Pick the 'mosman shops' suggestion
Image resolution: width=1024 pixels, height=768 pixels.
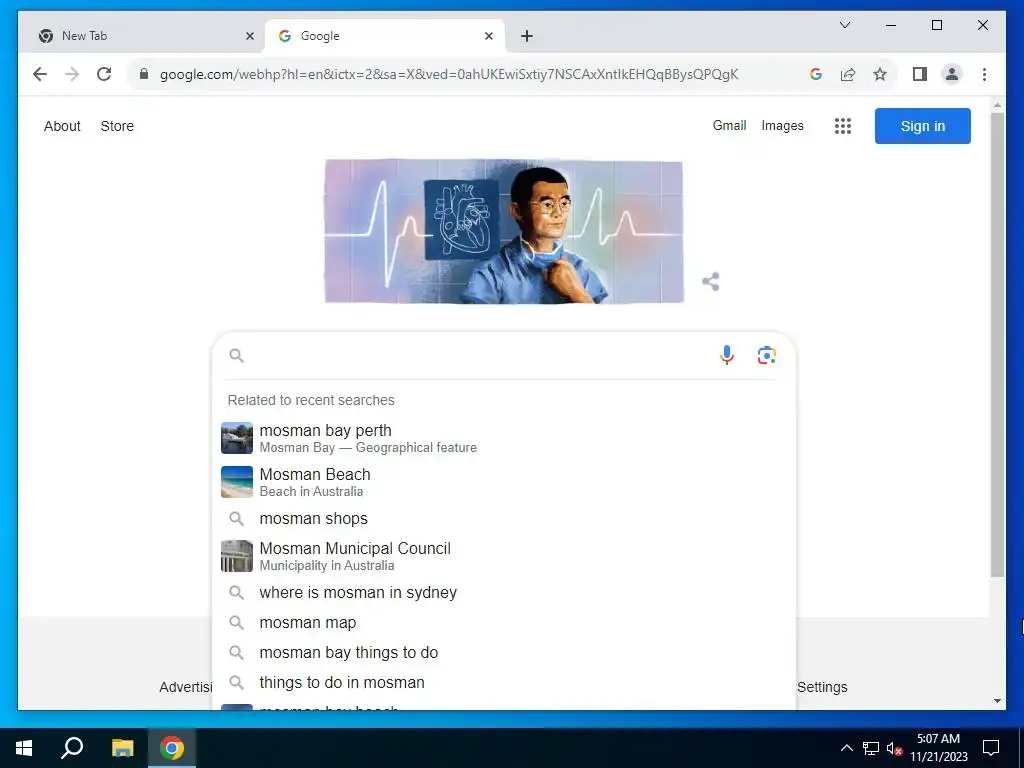(503, 519)
